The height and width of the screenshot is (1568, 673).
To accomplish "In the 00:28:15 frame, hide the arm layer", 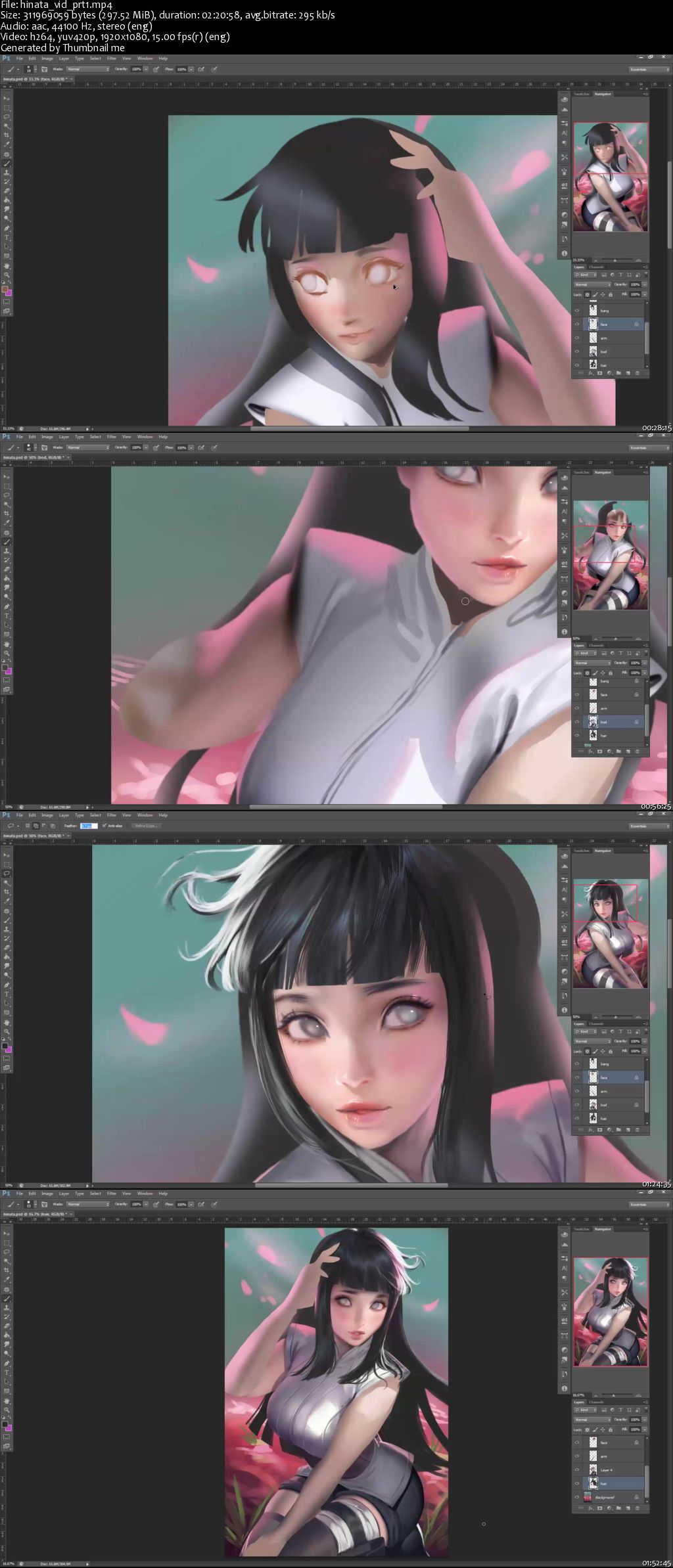I will click(577, 338).
